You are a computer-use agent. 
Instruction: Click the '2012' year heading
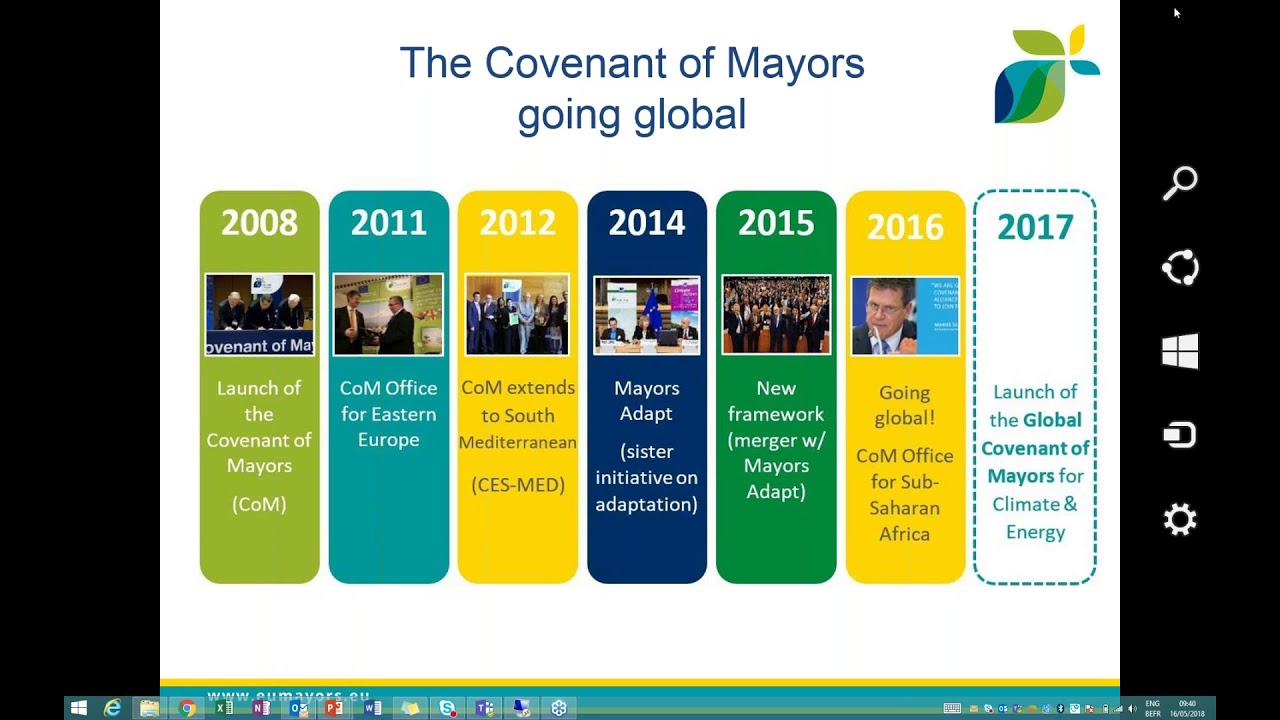pos(517,222)
